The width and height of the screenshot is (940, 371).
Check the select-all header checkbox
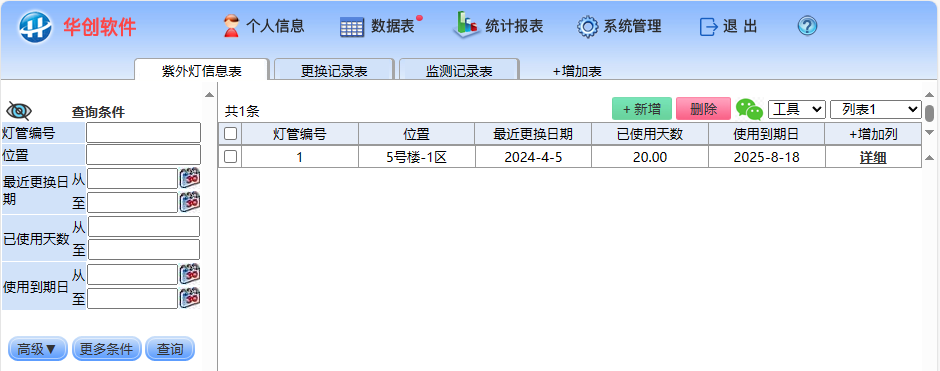pos(230,134)
